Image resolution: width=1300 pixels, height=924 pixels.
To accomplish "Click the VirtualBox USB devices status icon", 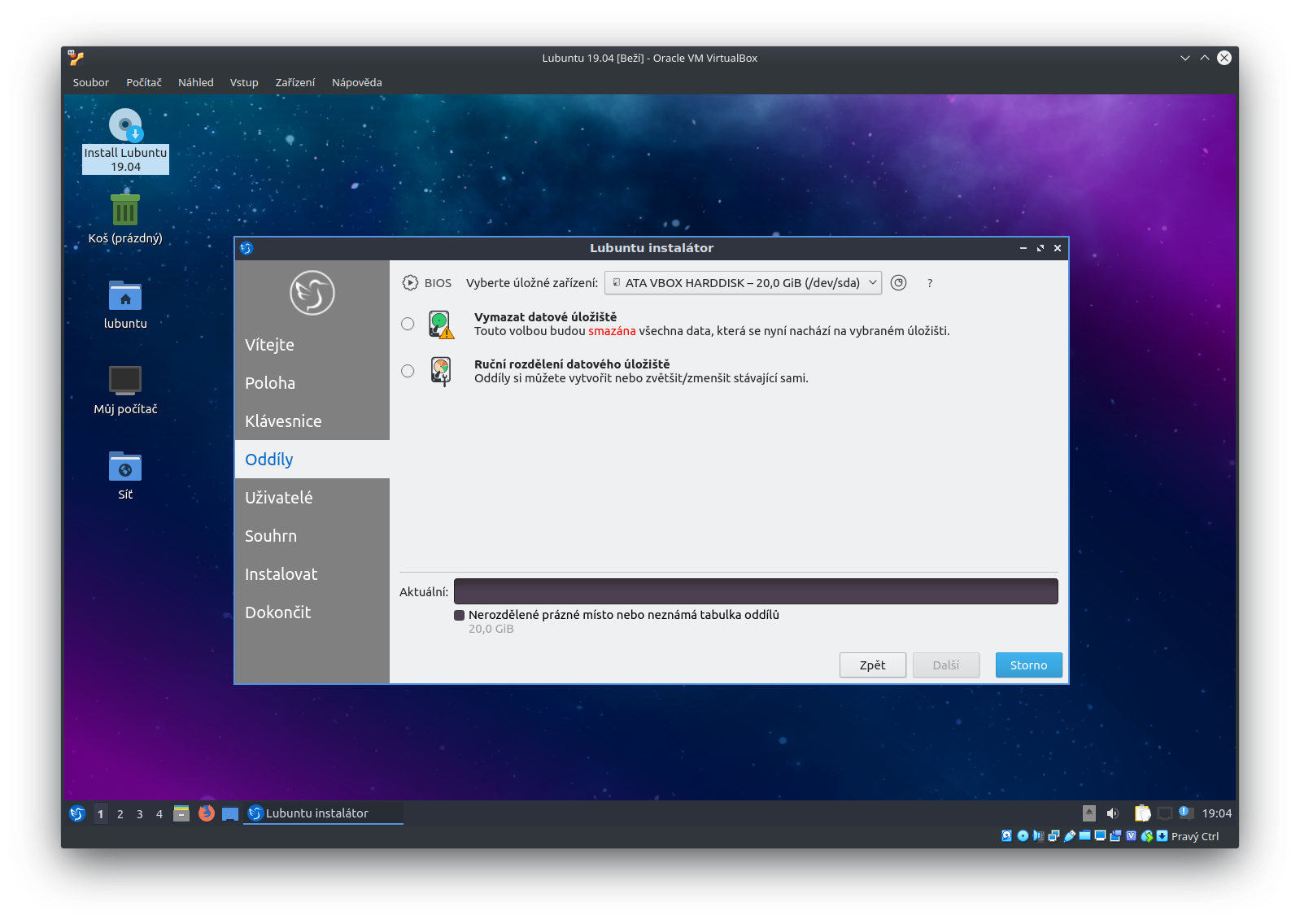I will (1070, 835).
